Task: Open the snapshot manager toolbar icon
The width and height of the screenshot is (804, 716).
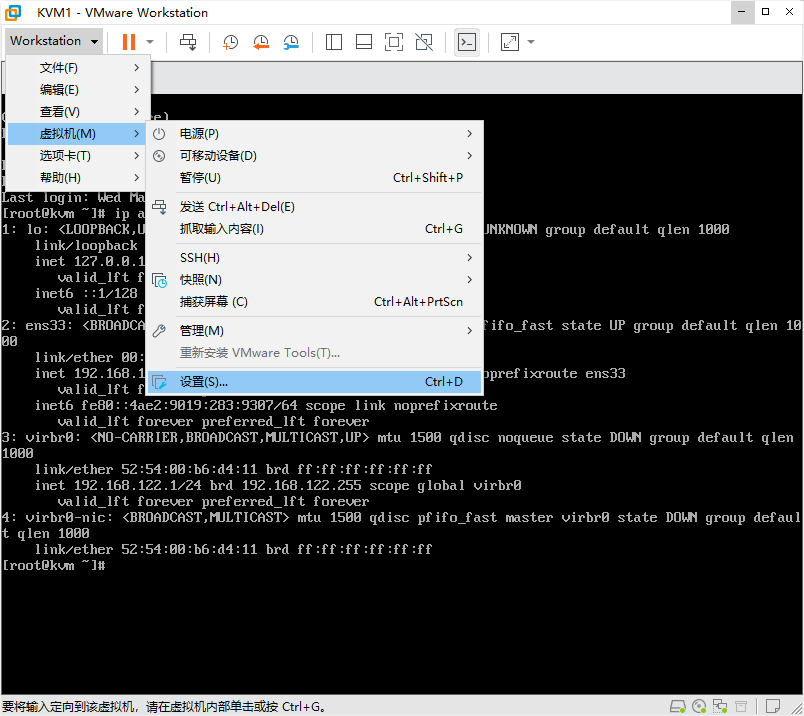Action: click(291, 42)
